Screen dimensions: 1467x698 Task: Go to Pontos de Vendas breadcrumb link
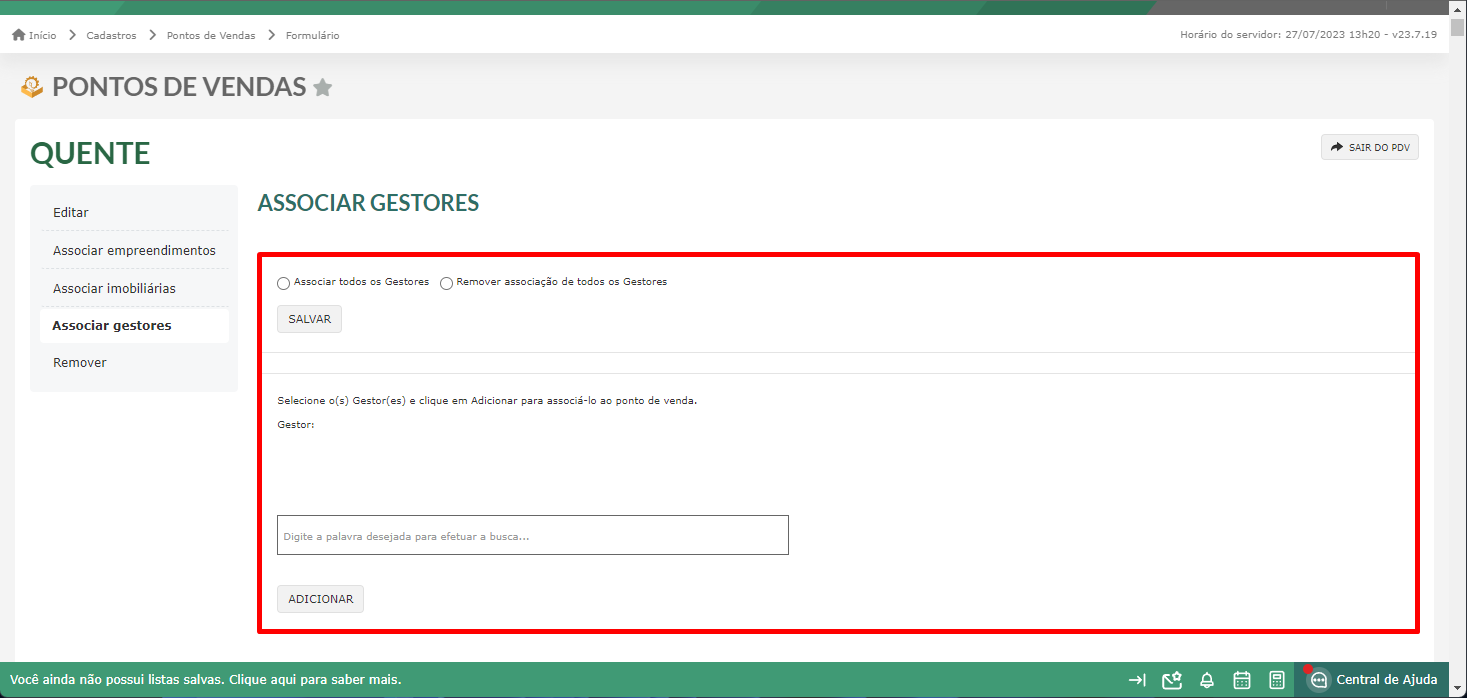[x=211, y=35]
